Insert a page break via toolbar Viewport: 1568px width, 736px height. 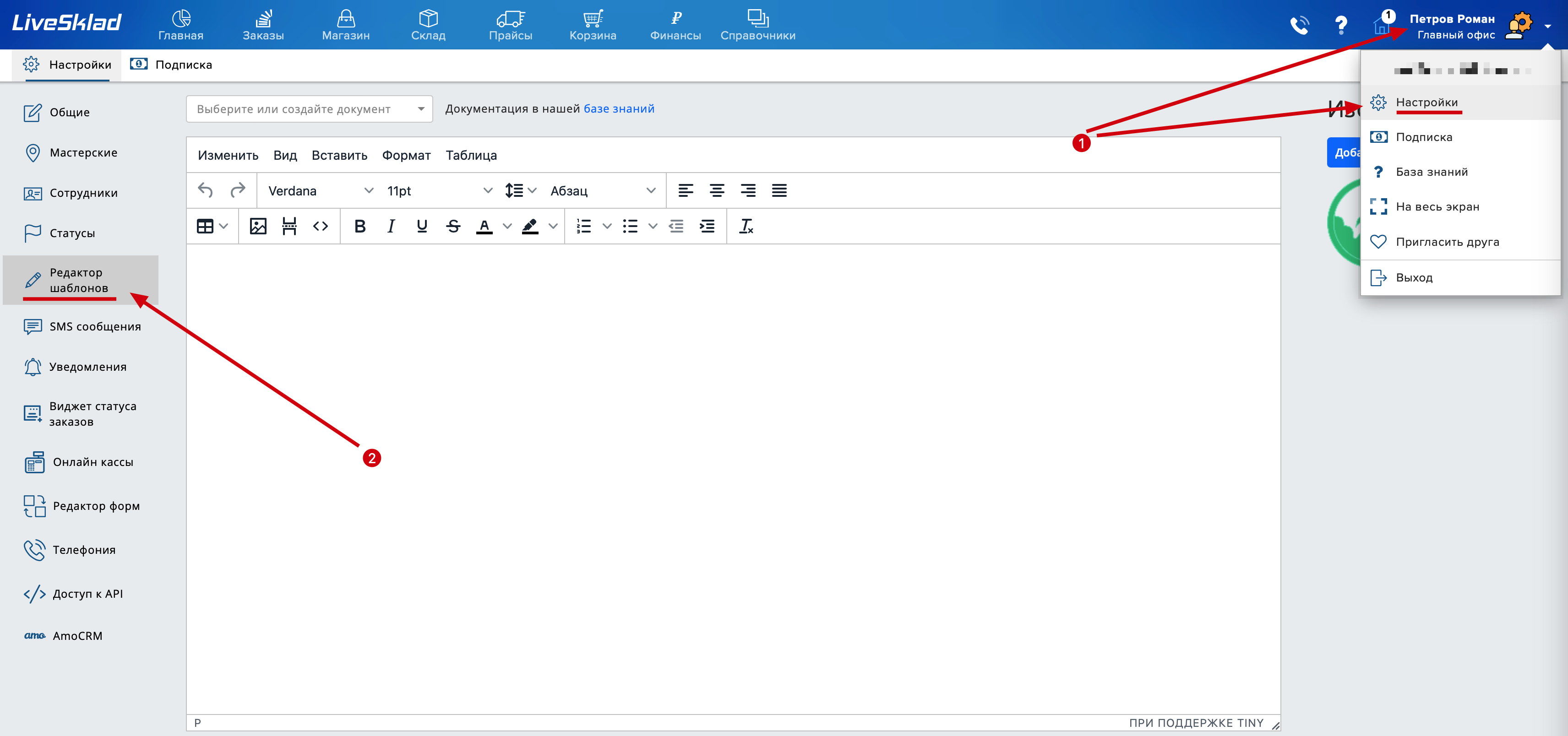289,226
